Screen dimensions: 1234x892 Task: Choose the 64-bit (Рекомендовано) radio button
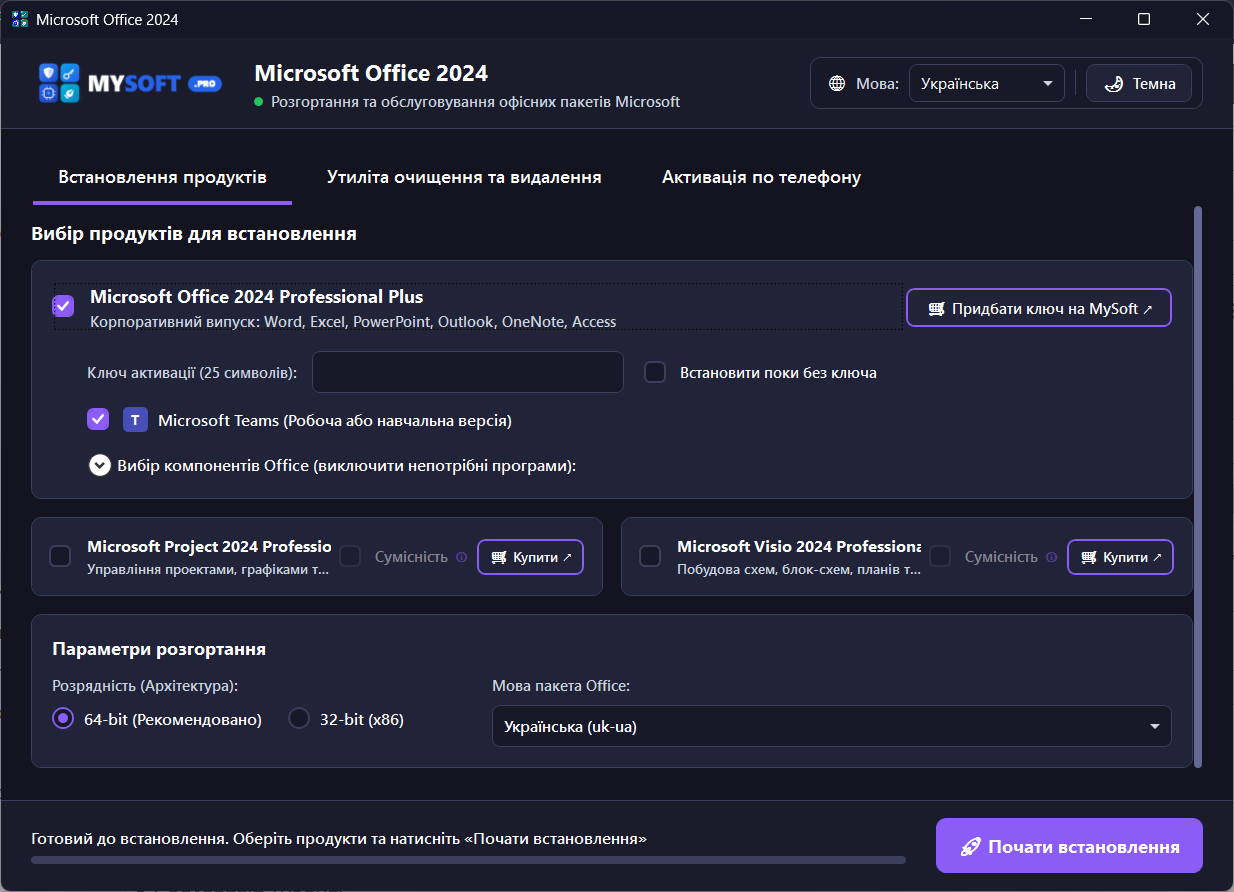[x=63, y=719]
